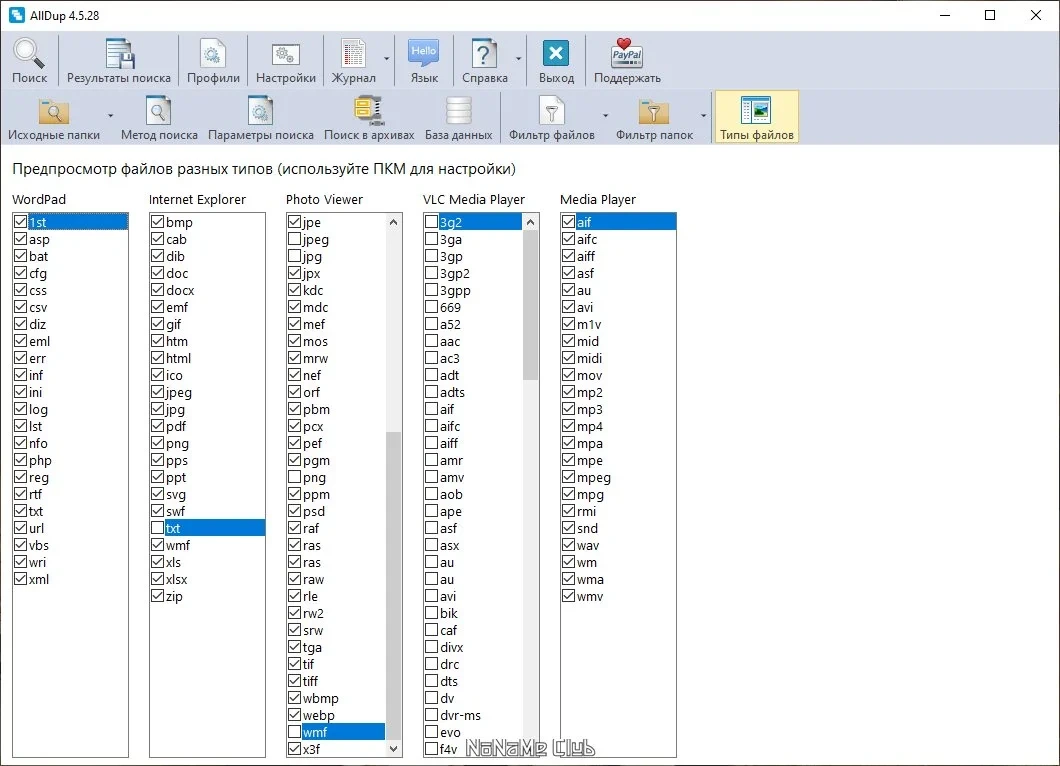1060x766 pixels.
Task: Check the jpeg checkbox in Photo Viewer
Action: point(295,239)
